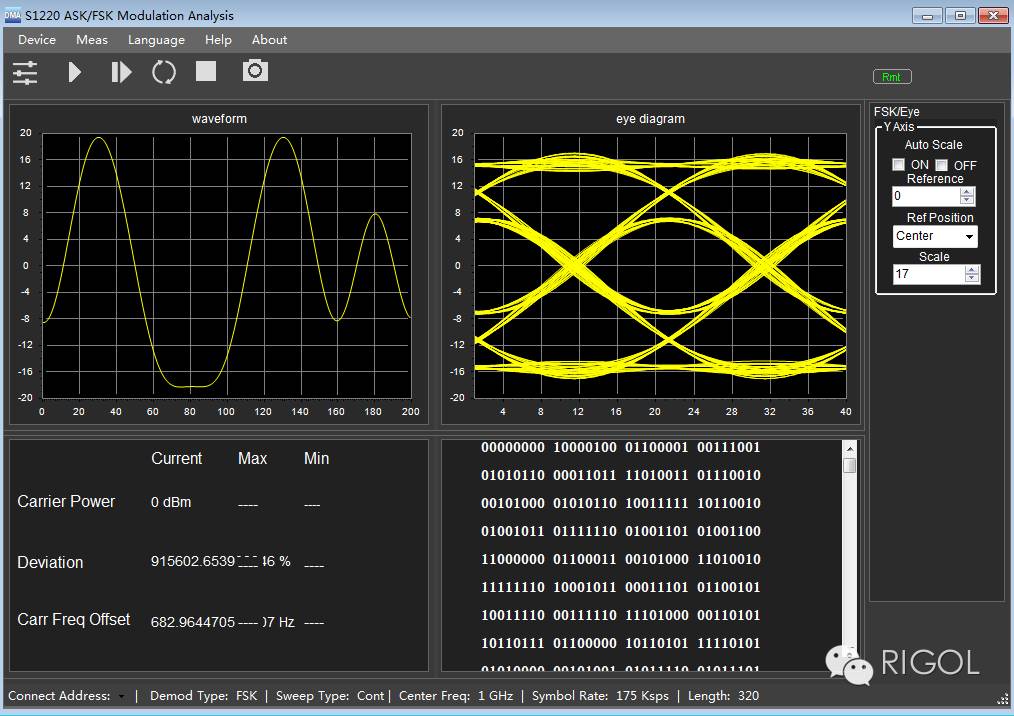Click the continuous loop refresh icon

(x=164, y=72)
